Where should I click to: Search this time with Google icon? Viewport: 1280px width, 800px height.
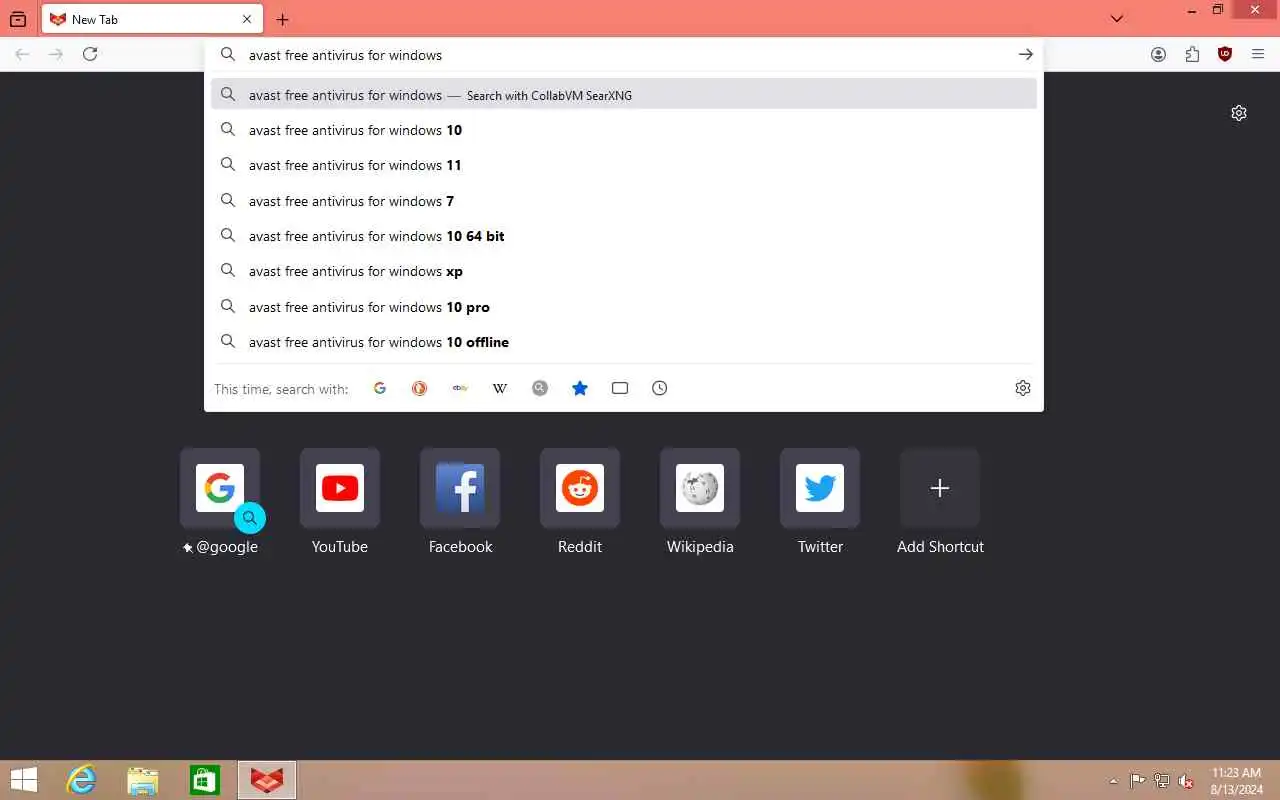coord(380,388)
